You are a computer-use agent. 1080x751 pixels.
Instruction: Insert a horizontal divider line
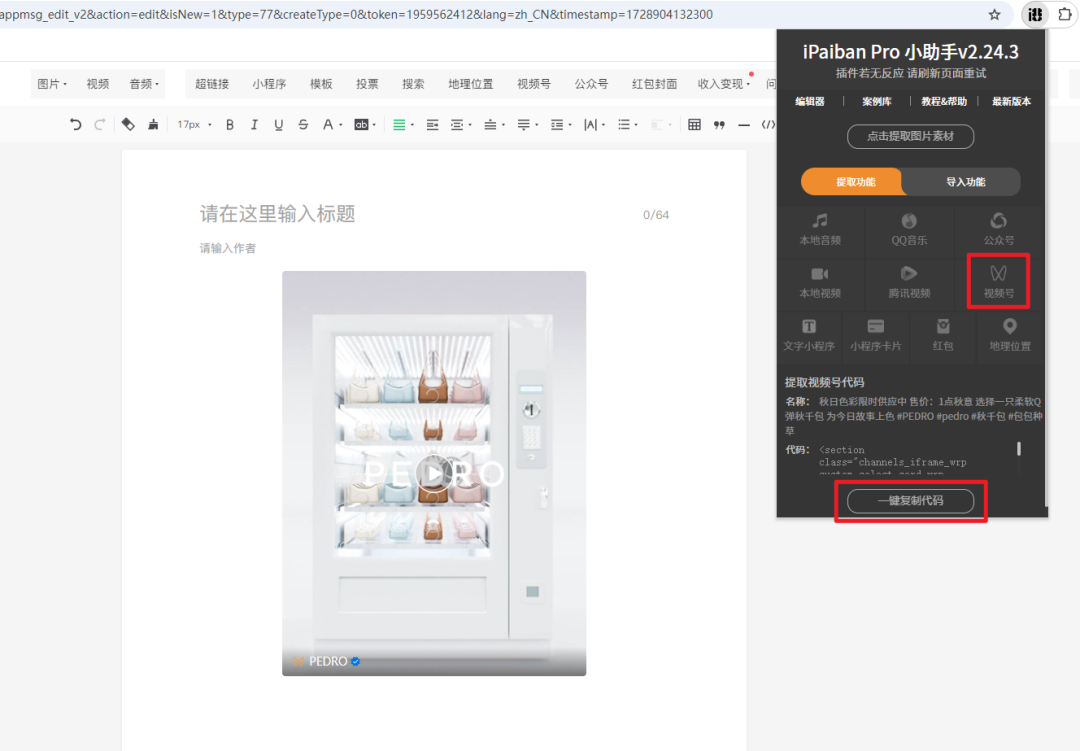pos(744,125)
